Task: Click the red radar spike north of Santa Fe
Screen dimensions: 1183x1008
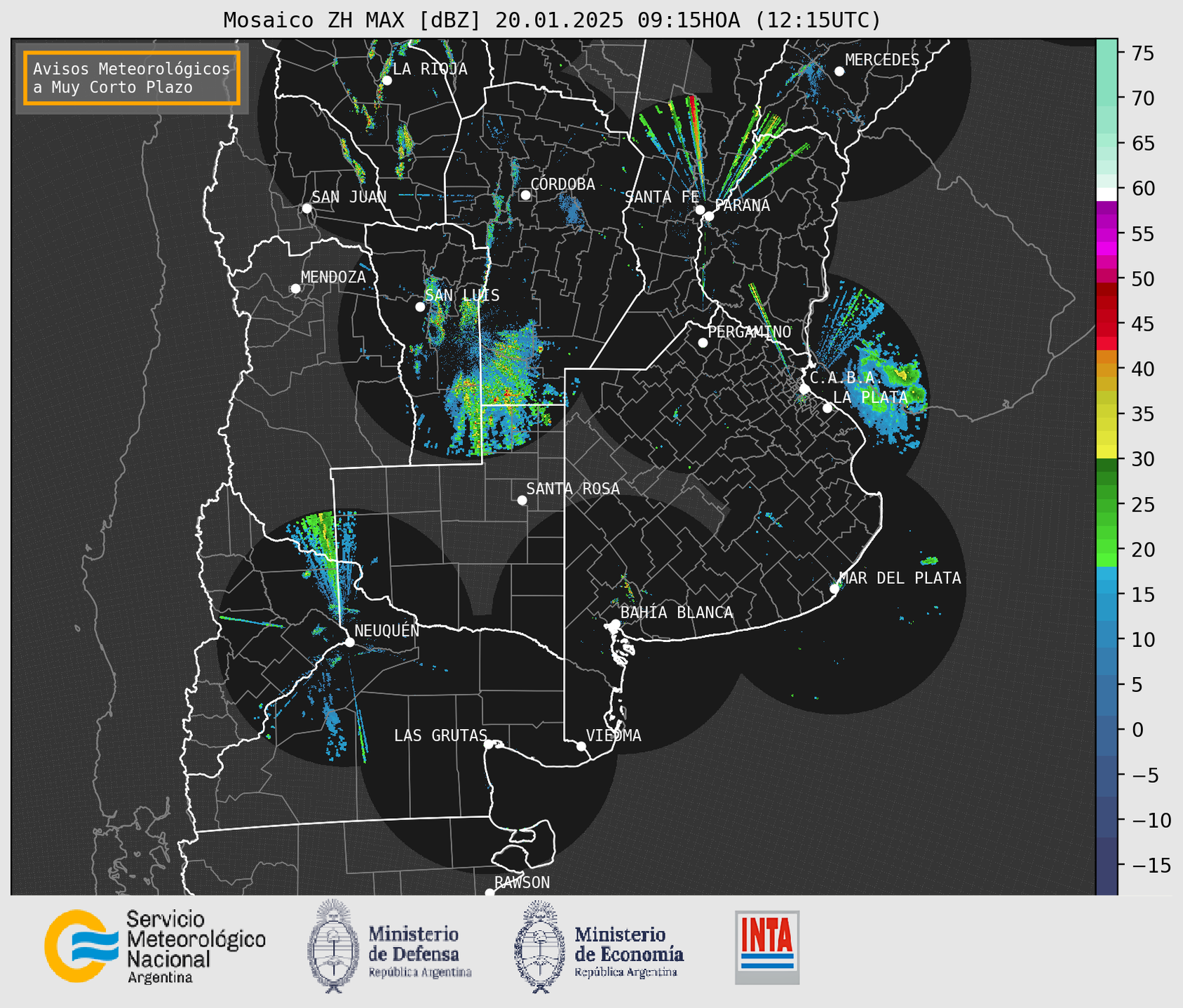Action: (x=696, y=133)
